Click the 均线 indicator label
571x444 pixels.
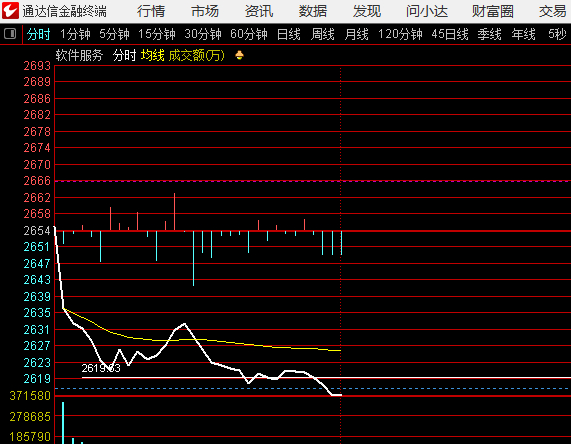(153, 55)
